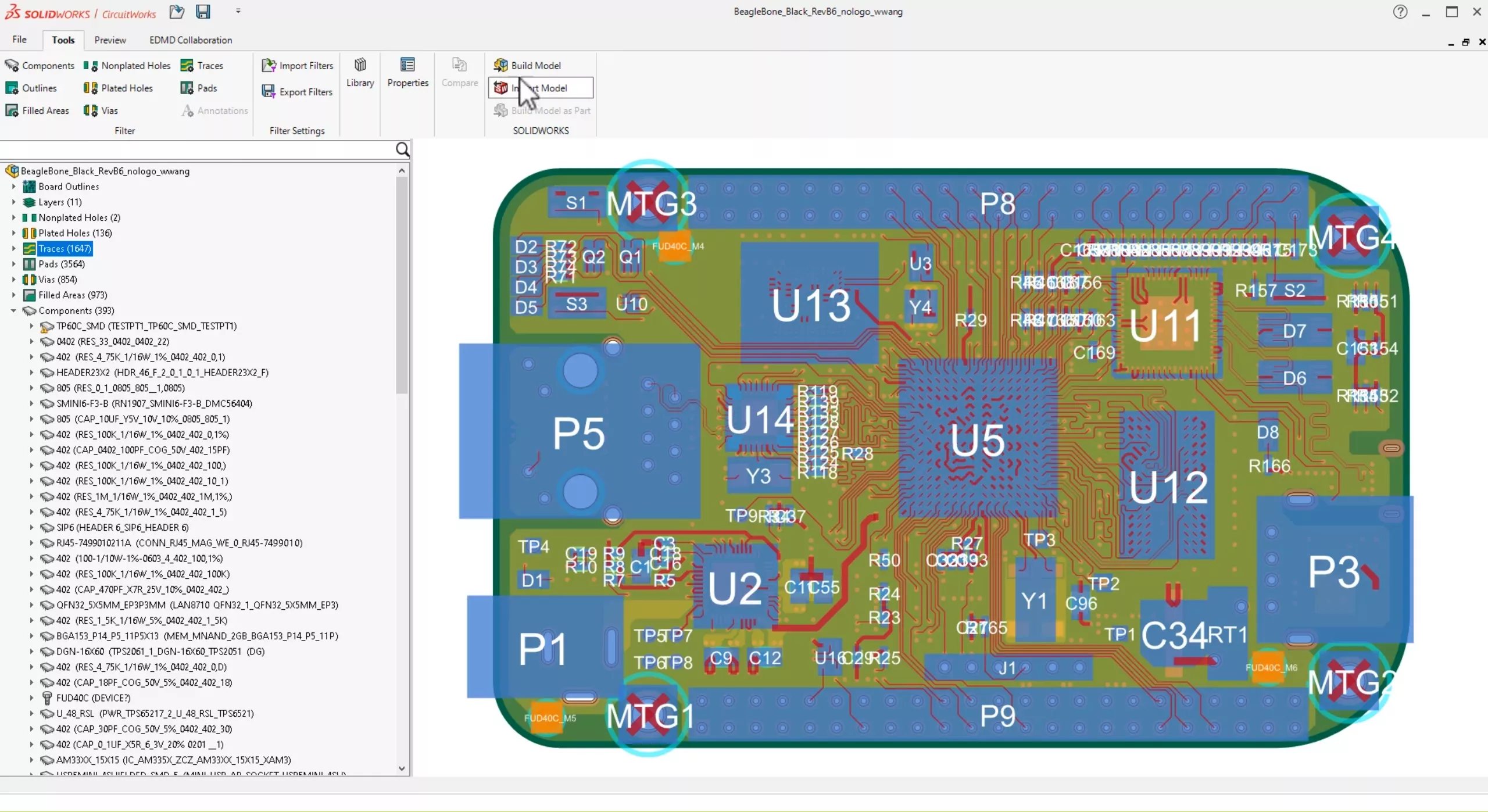This screenshot has width=1488, height=812.
Task: Click the tree scrollbar up arrow
Action: point(402,170)
